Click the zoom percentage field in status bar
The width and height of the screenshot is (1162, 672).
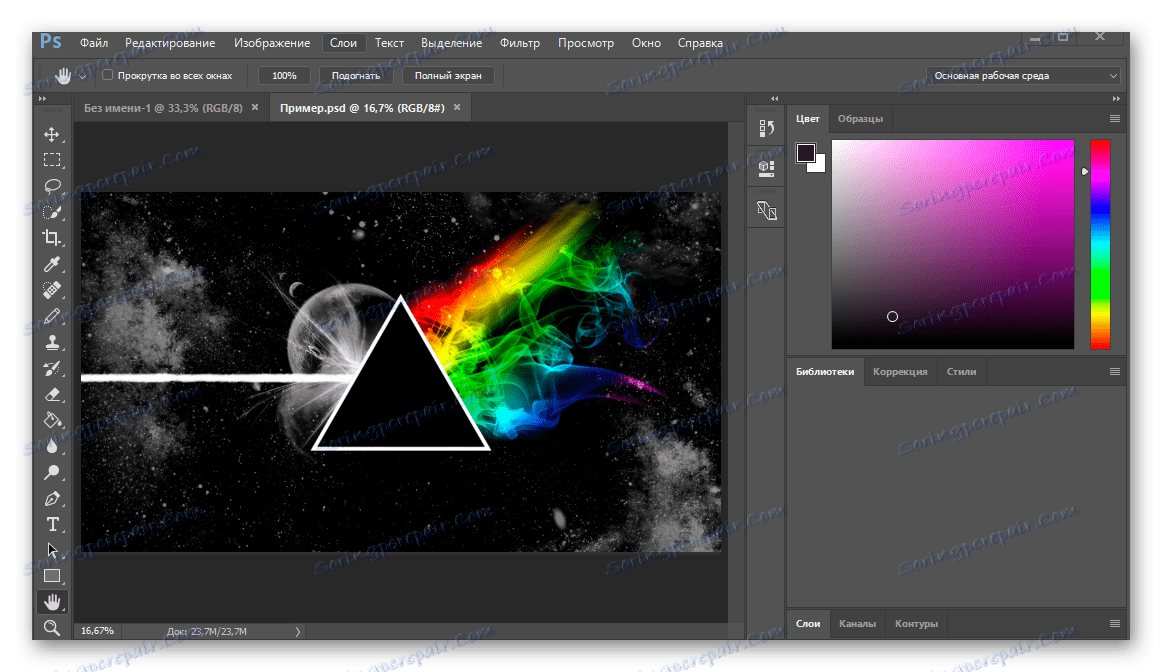tap(98, 631)
